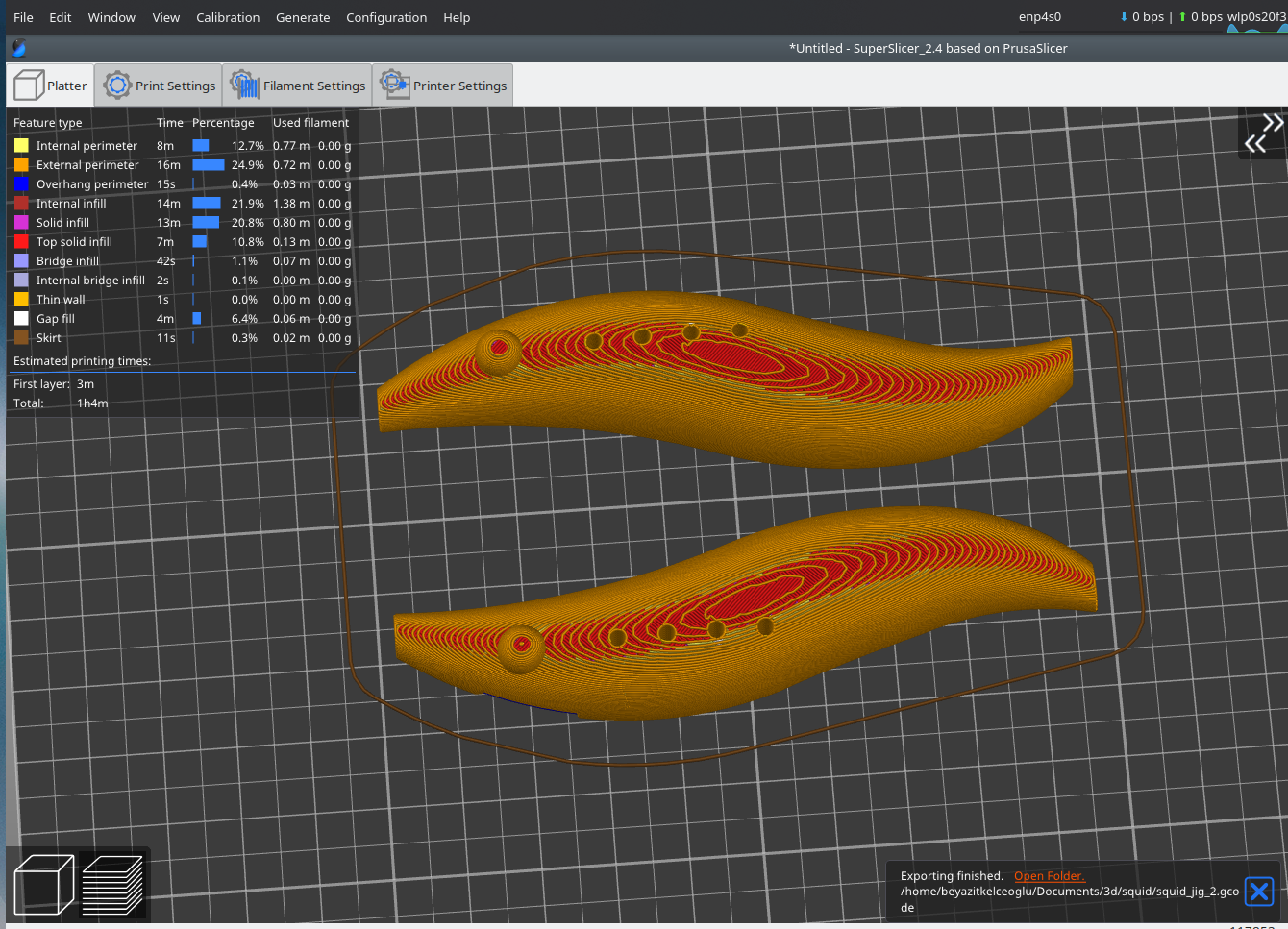The image size is (1288, 929).
Task: Click the Printer Settings icon
Action: point(394,85)
